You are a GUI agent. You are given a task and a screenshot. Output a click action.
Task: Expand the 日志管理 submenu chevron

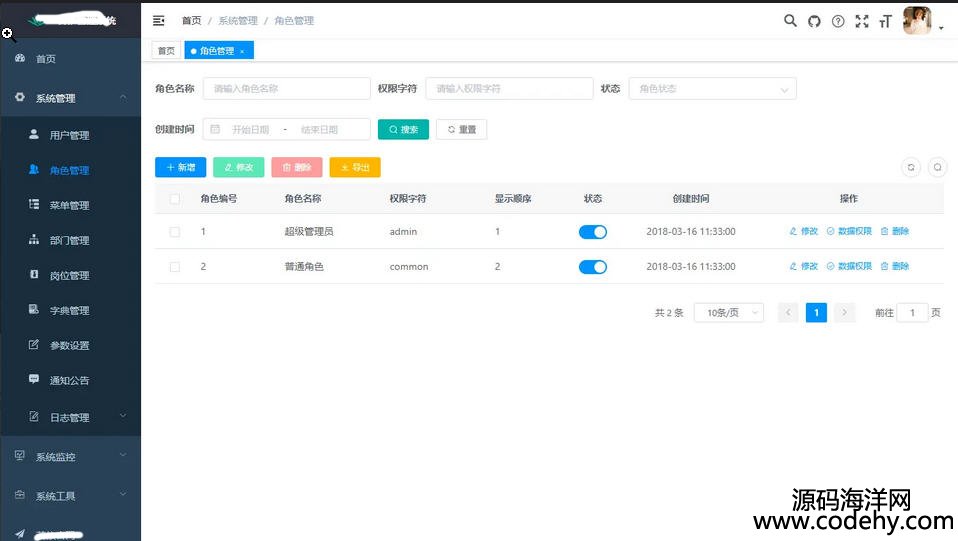123,416
